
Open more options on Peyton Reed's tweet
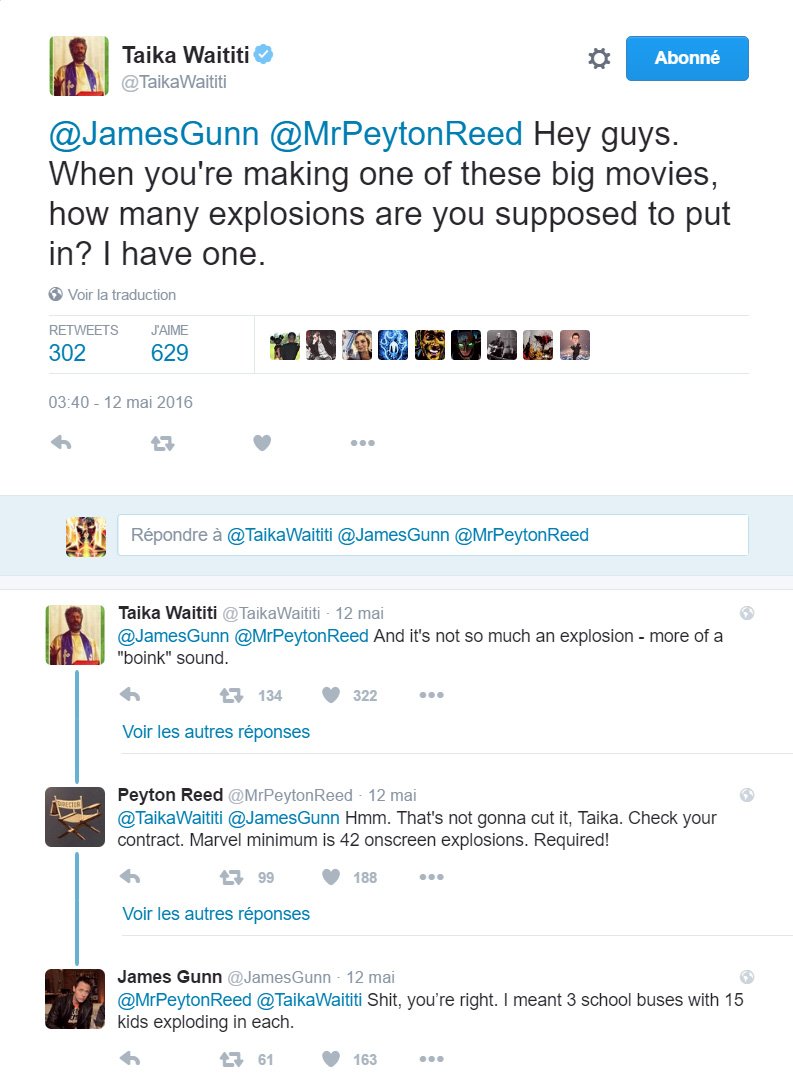(431, 877)
